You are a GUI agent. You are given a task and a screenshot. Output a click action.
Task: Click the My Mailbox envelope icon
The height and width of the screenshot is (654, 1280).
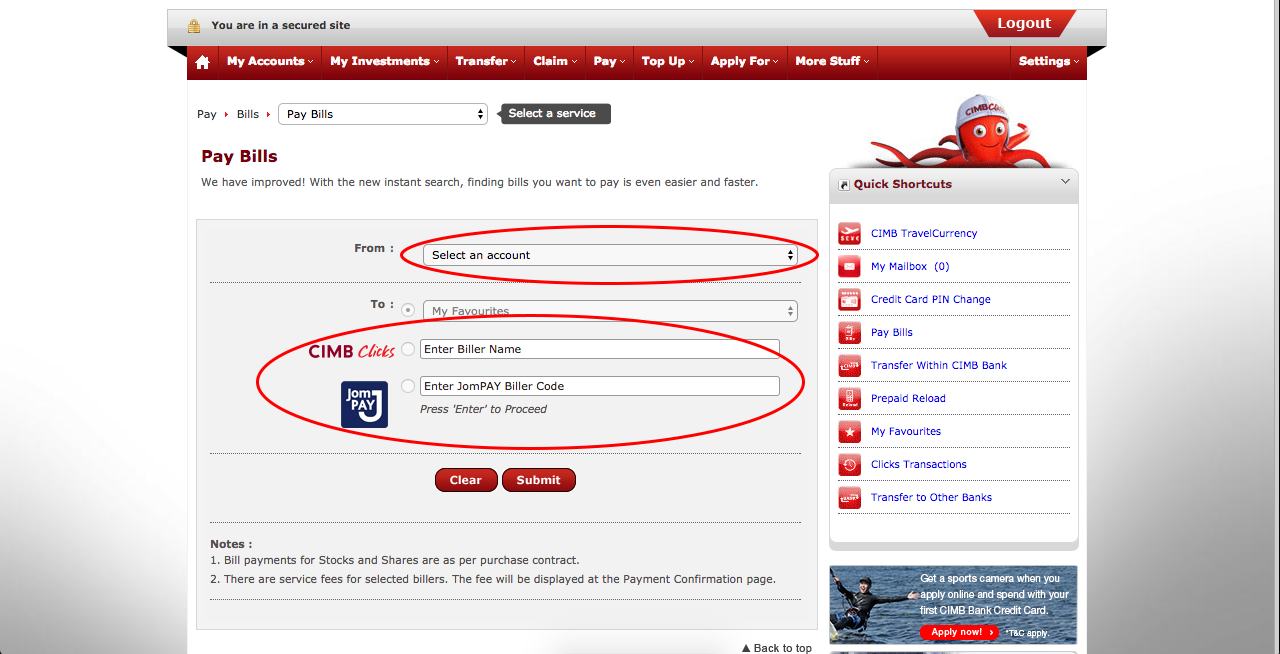tap(850, 266)
